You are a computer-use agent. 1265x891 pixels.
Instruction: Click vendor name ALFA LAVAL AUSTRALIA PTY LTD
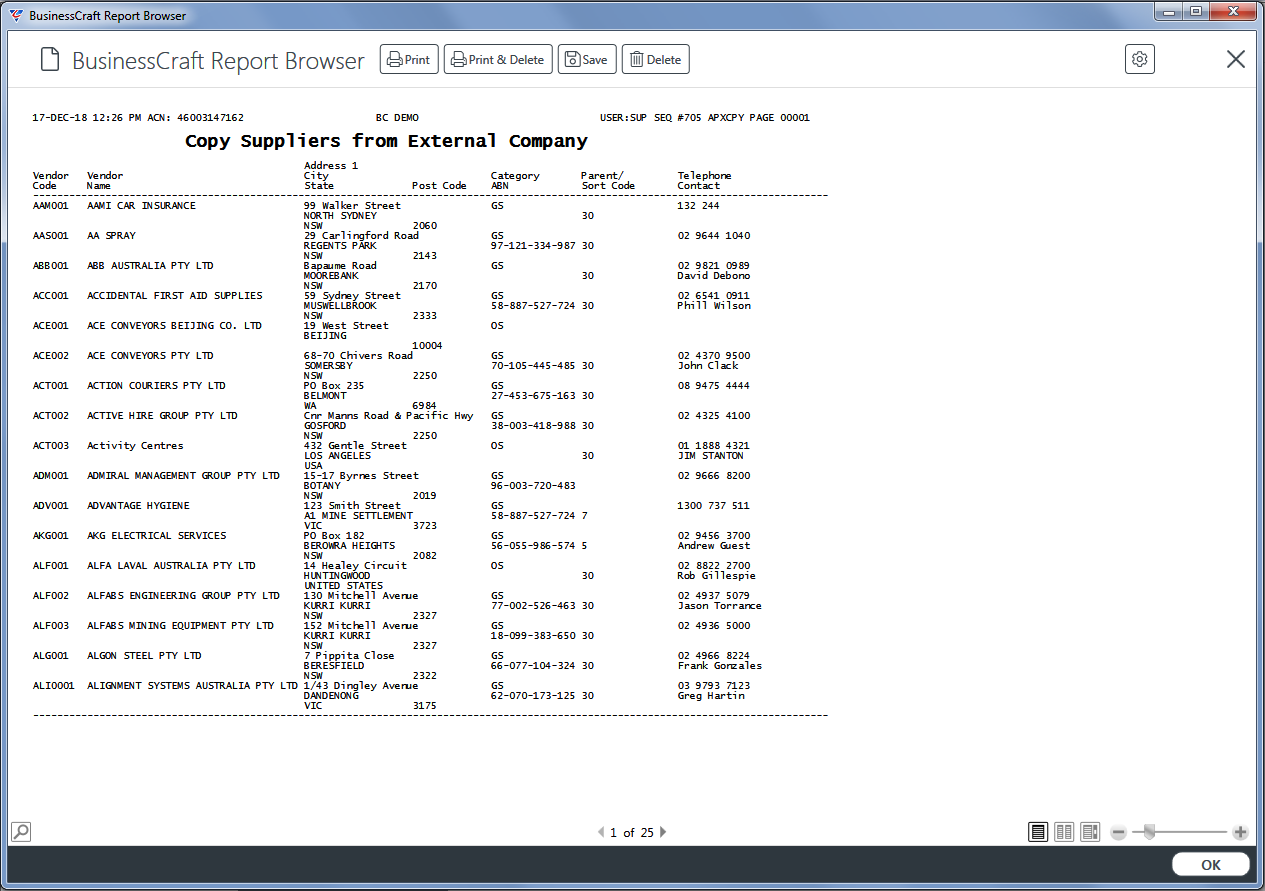coord(172,566)
